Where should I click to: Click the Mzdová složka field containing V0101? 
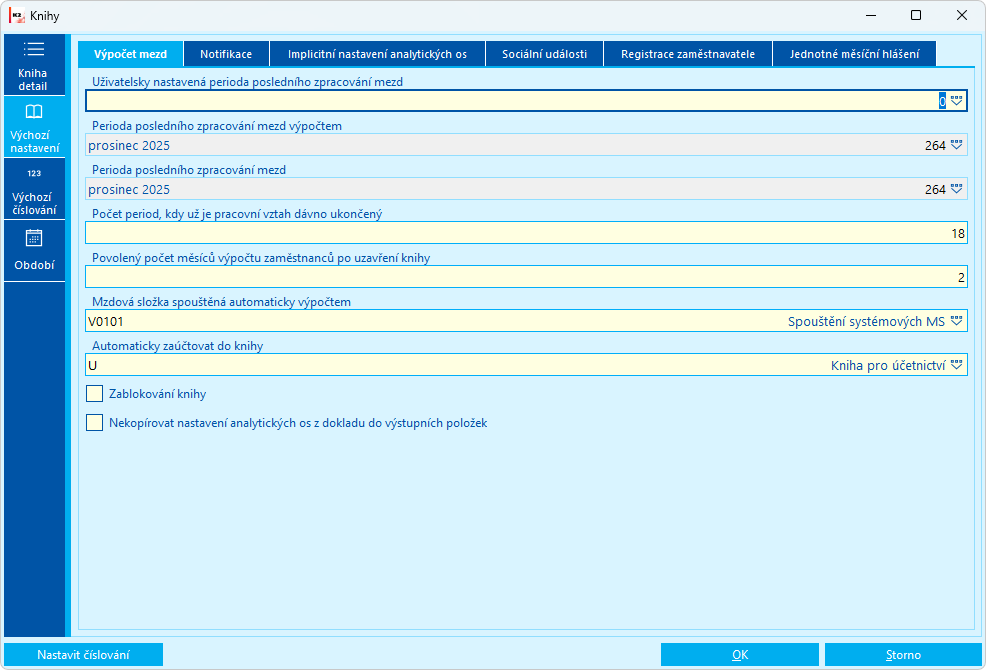526,321
